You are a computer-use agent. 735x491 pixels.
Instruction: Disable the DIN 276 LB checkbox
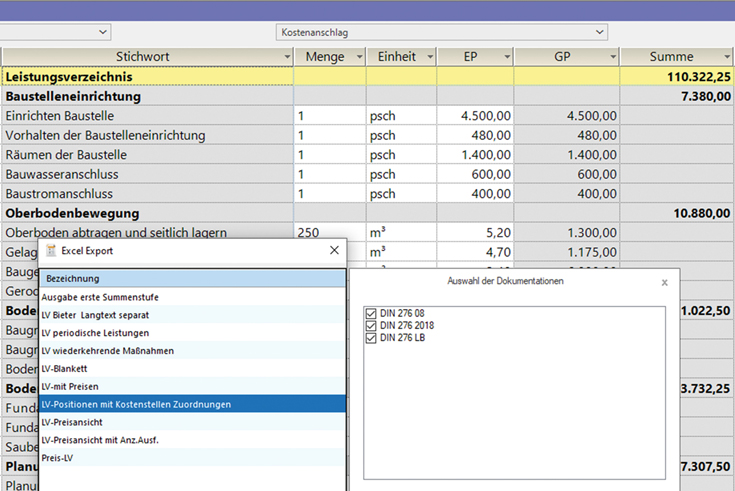(x=372, y=338)
